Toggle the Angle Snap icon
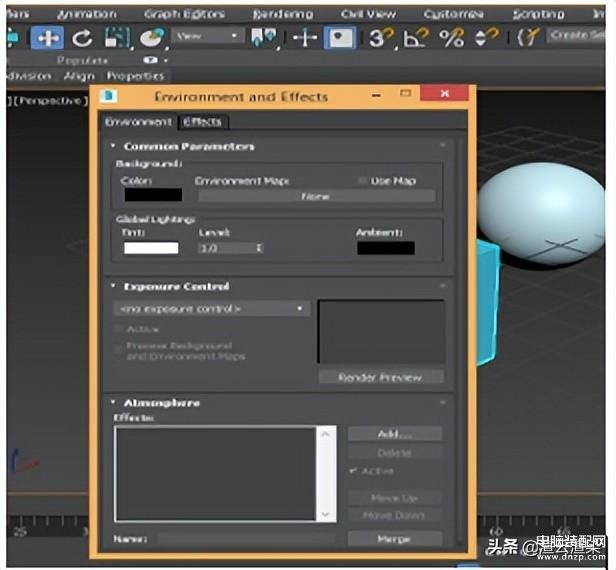The image size is (616, 570). 416,38
